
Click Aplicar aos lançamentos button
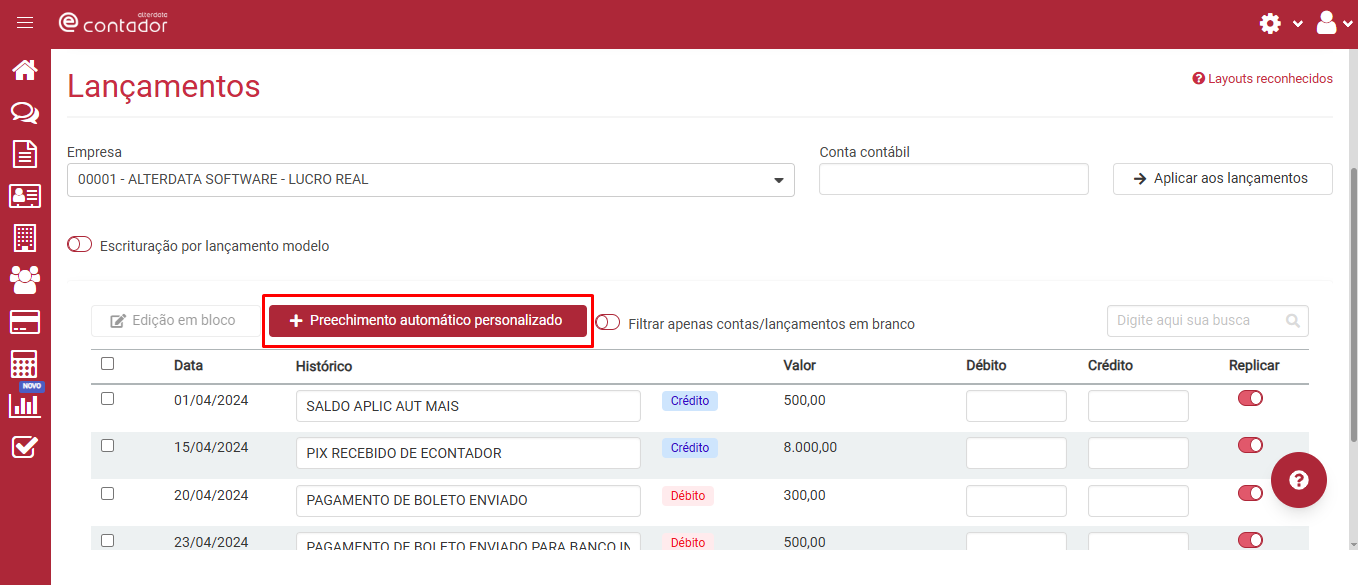(x=1222, y=179)
